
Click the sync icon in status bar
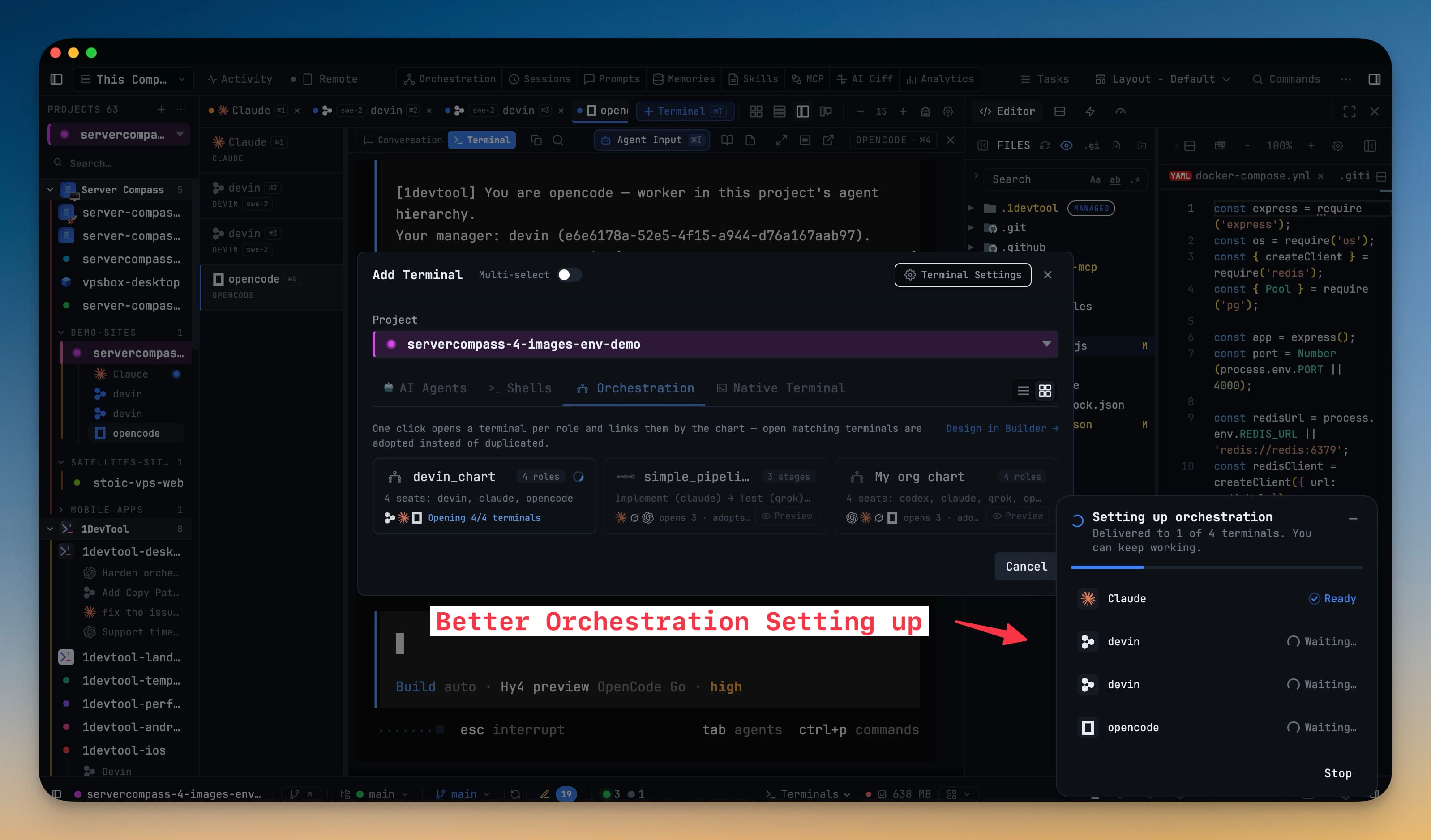(x=515, y=794)
